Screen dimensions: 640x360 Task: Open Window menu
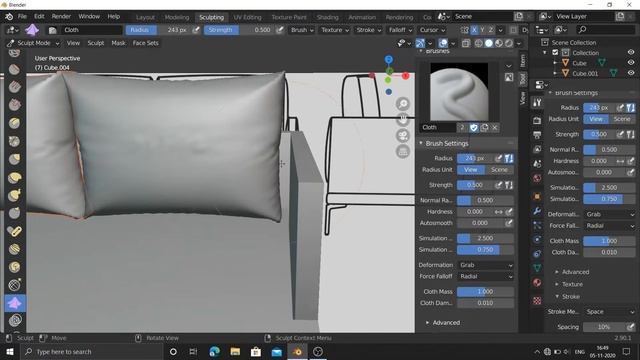pyautogui.click(x=89, y=17)
